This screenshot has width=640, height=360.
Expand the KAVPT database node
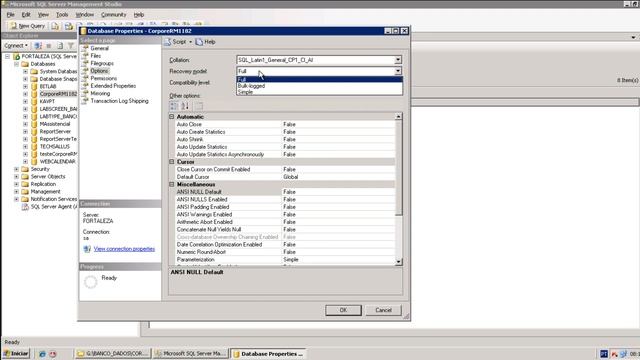(25, 101)
